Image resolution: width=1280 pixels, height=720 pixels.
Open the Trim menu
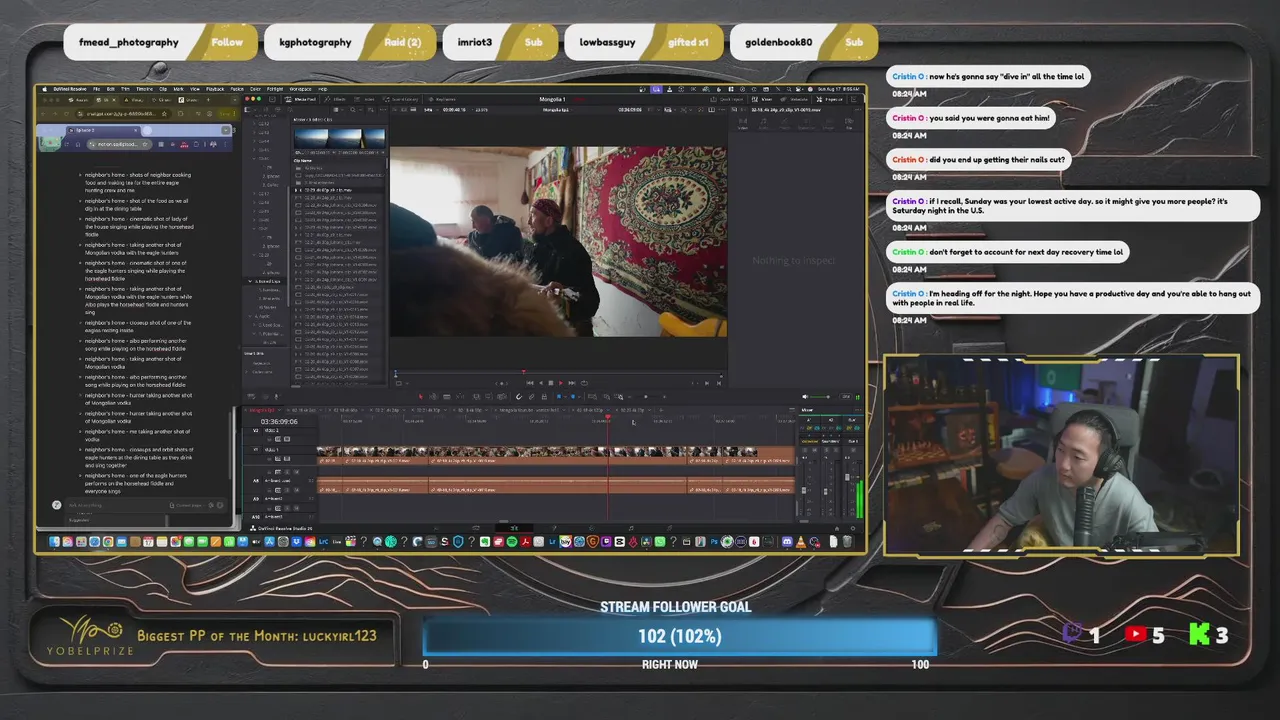pyautogui.click(x=125, y=89)
